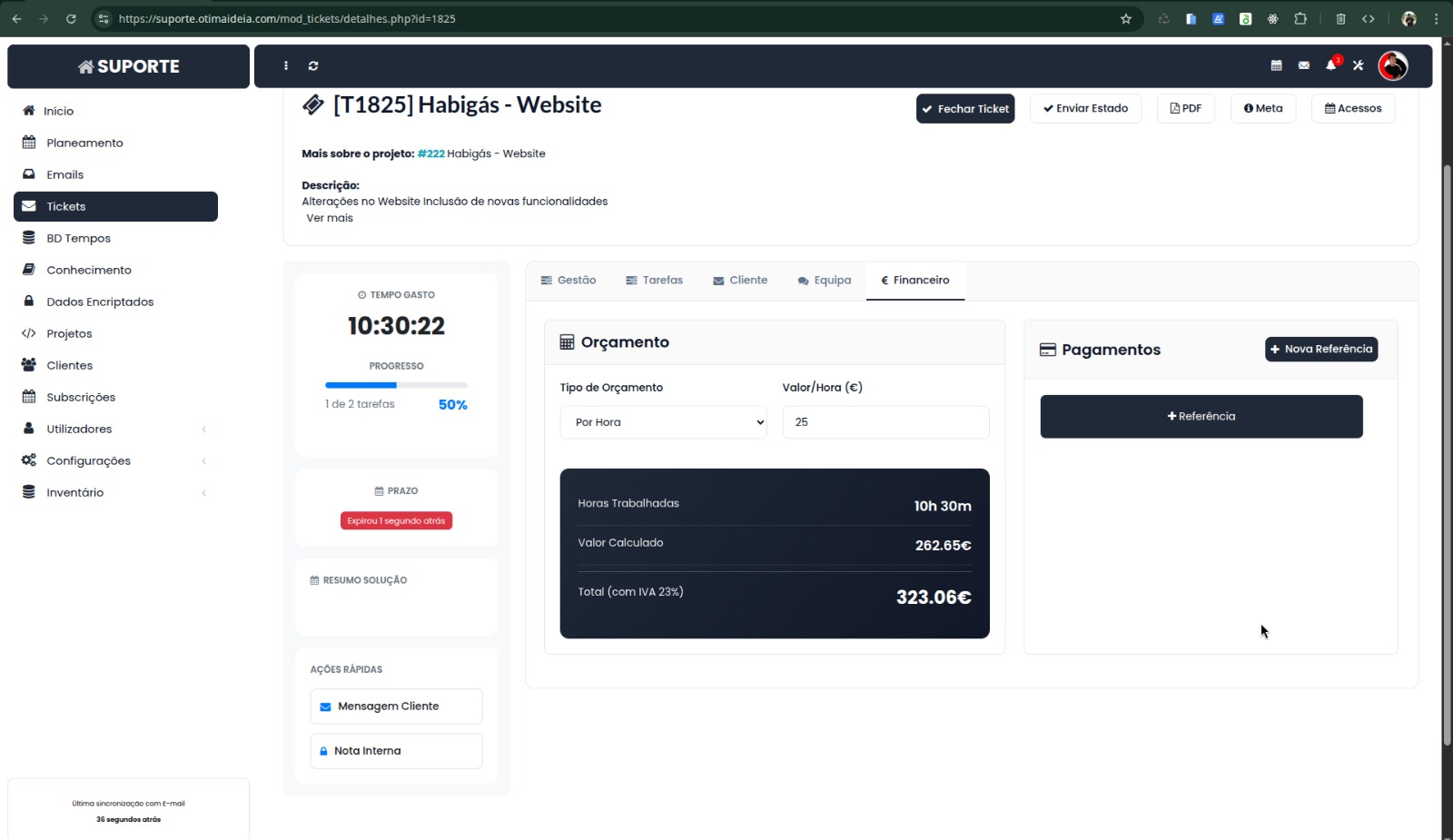Follow the #222 project link
This screenshot has width=1453, height=840.
pyautogui.click(x=430, y=154)
